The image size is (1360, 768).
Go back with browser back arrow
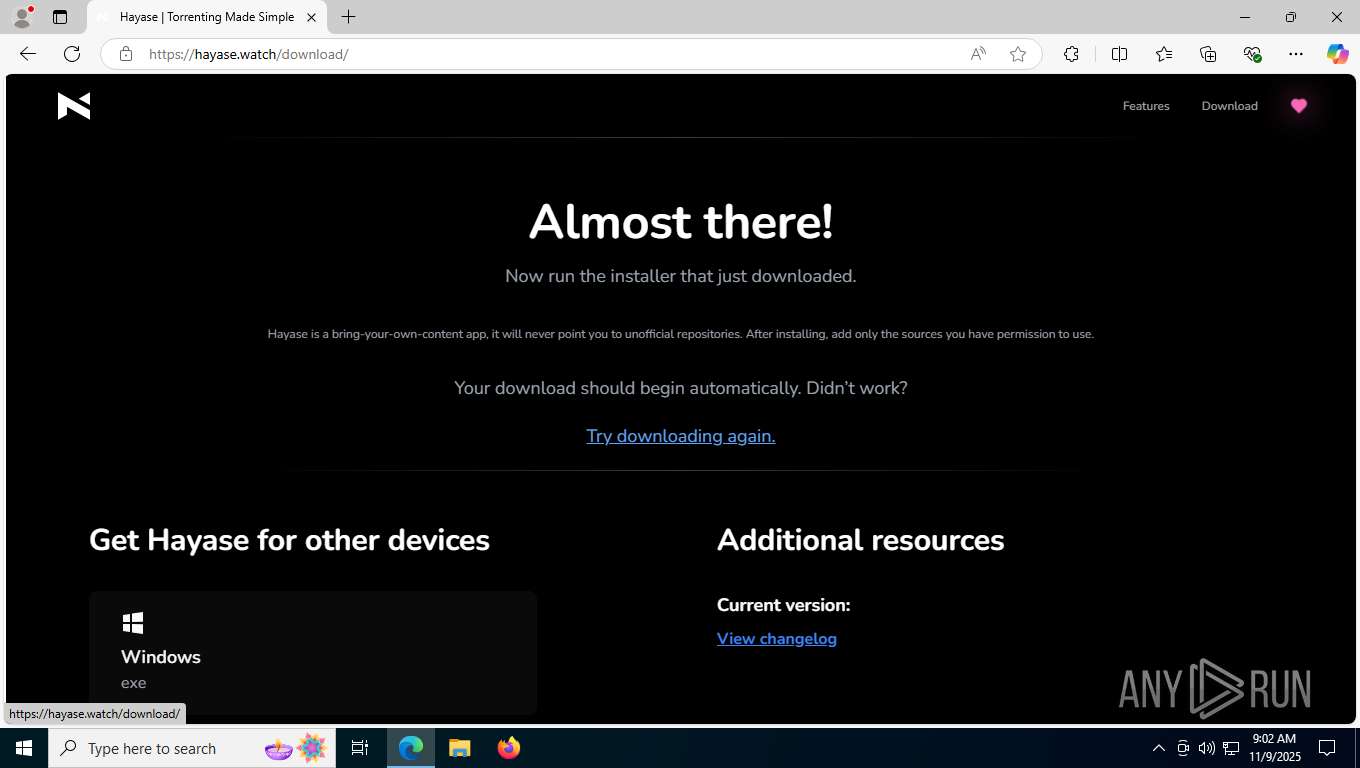click(28, 54)
